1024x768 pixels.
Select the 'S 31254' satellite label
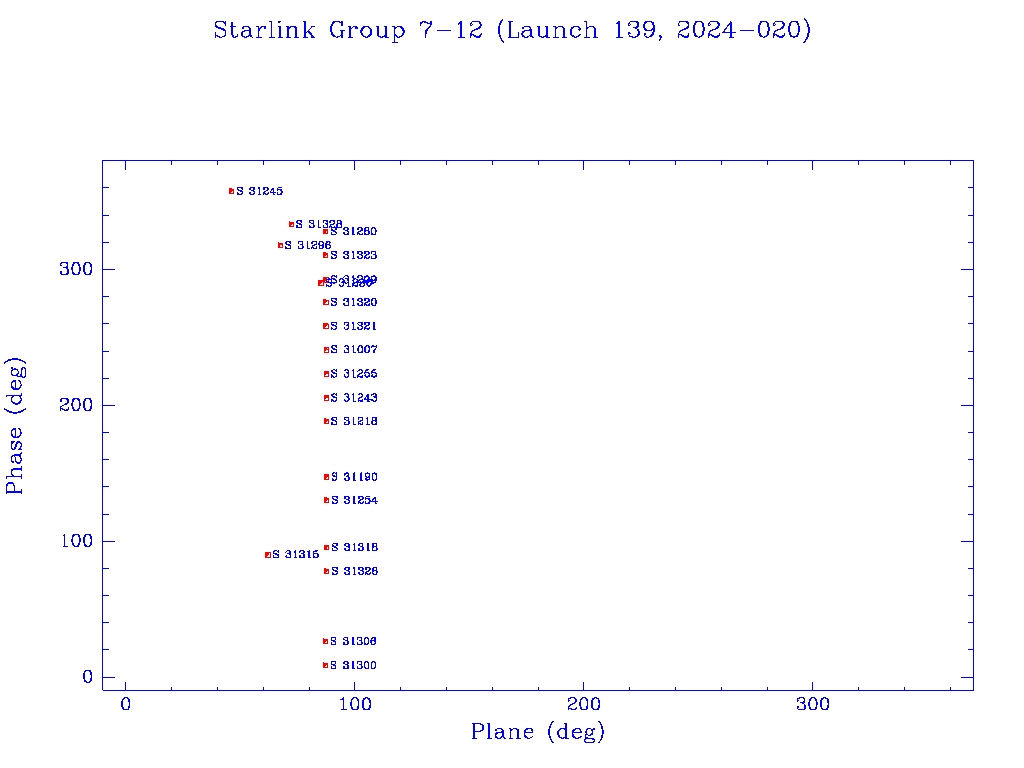click(354, 500)
